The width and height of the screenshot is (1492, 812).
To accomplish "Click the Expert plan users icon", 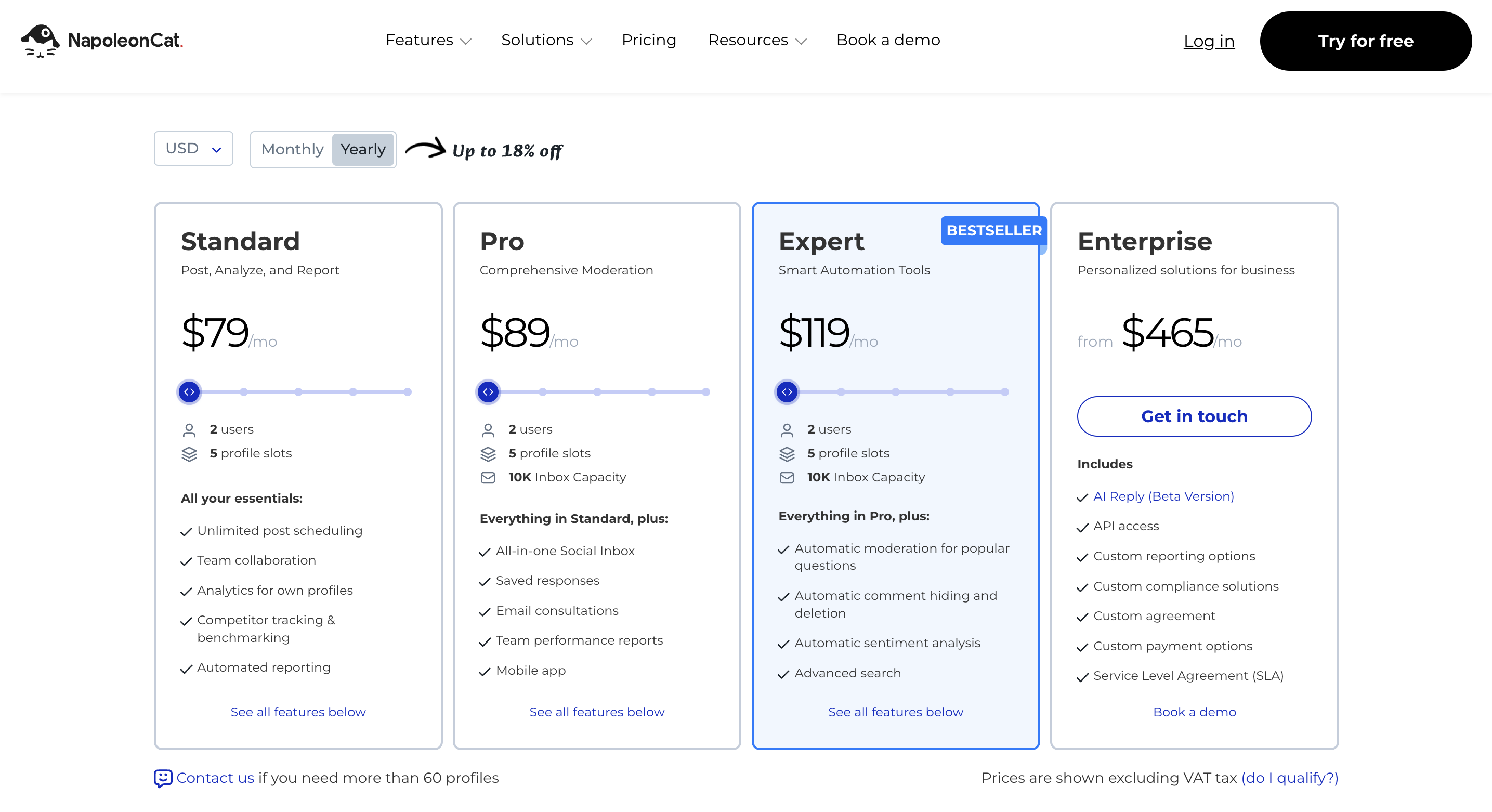I will [x=787, y=430].
